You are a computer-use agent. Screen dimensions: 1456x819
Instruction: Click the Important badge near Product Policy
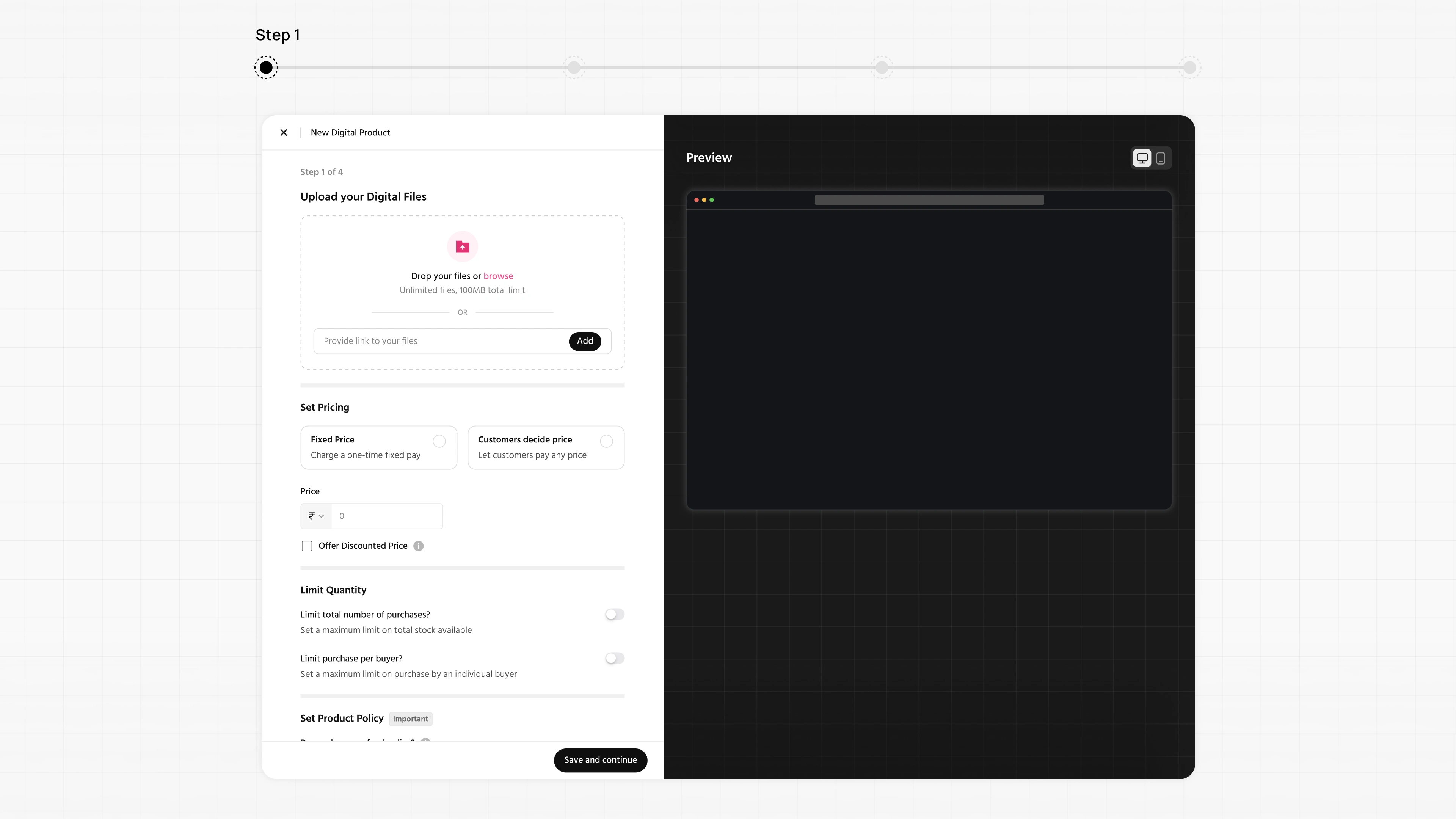(410, 719)
